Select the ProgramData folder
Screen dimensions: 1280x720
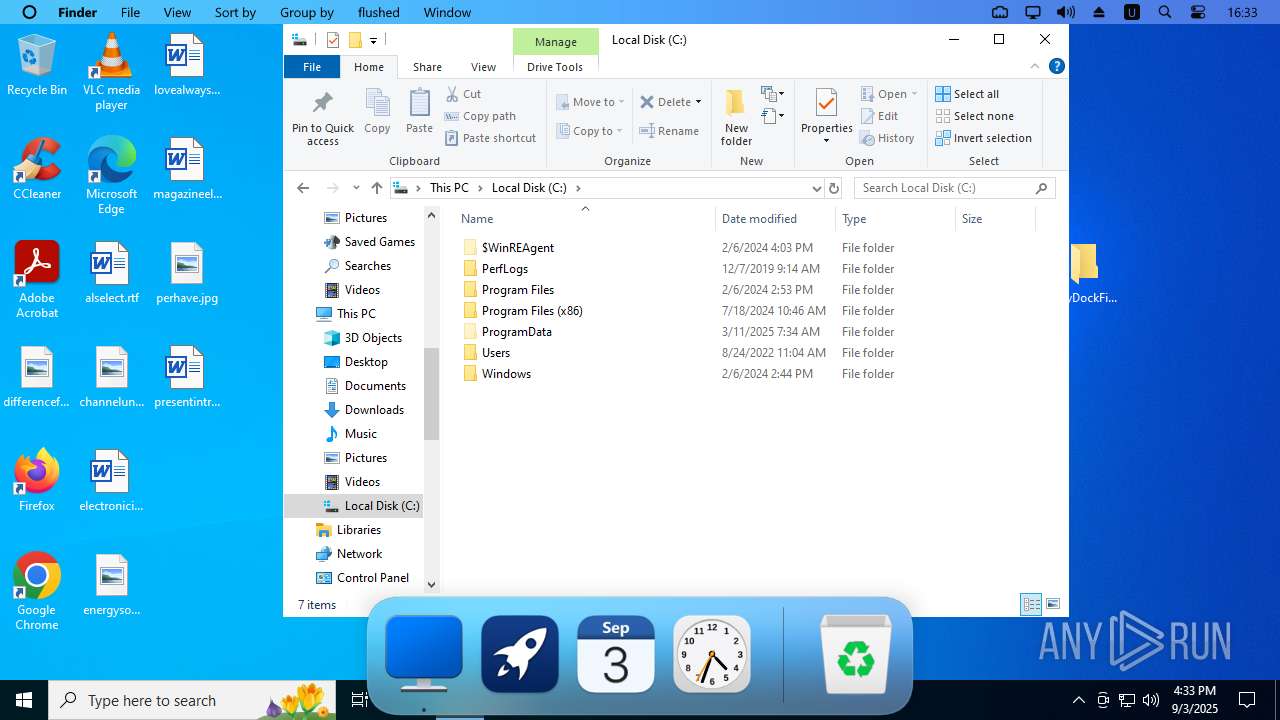516,332
